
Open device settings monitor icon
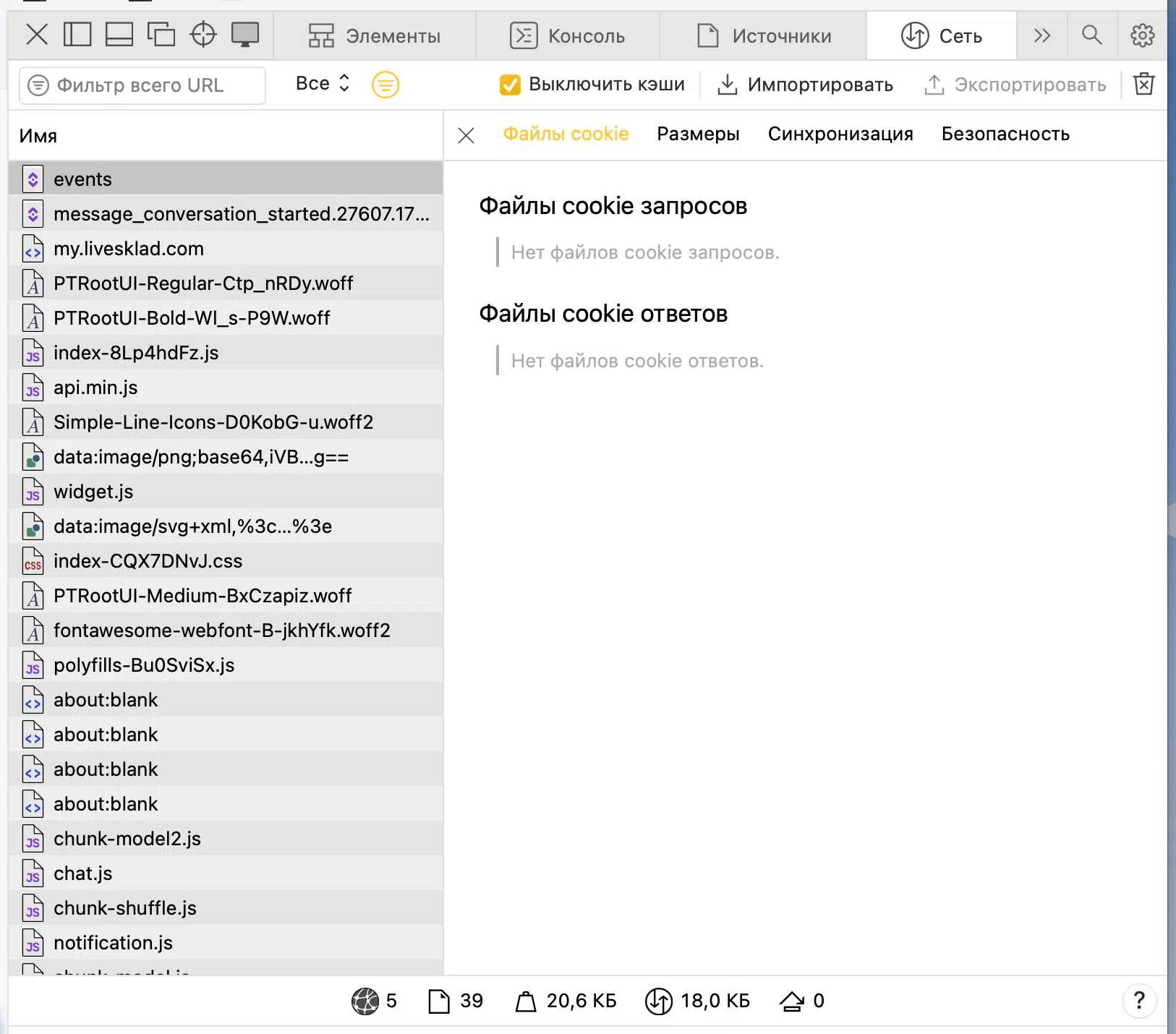click(245, 35)
